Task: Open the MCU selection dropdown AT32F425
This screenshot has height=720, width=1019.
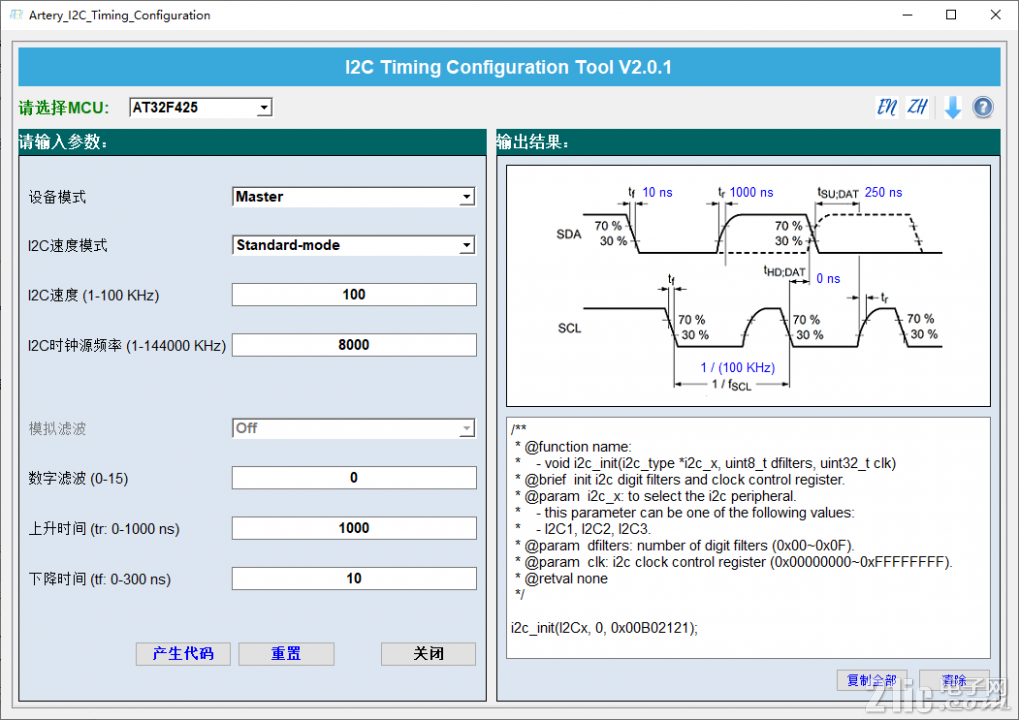Action: point(201,107)
